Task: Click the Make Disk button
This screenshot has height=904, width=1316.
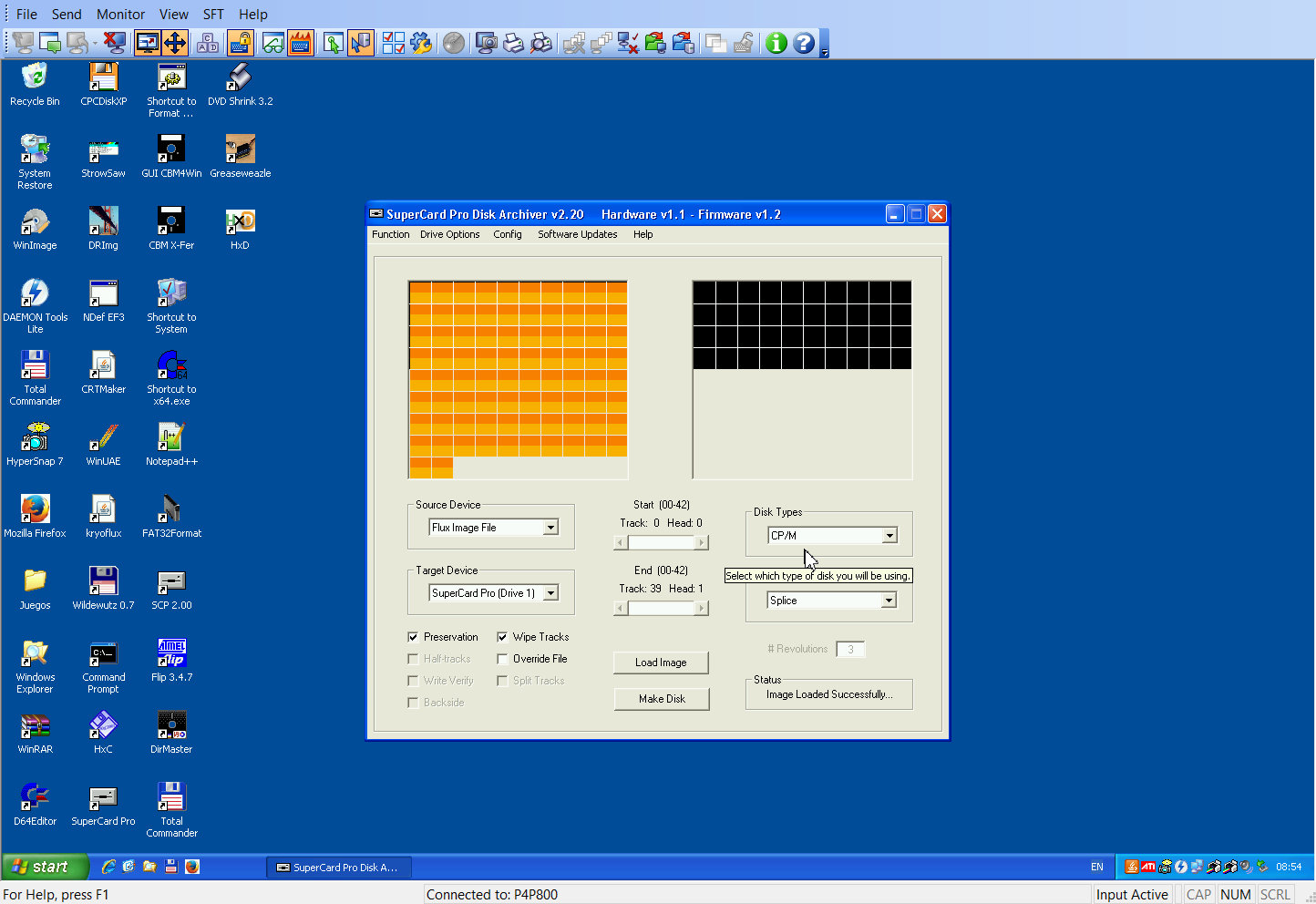Action: pos(662,699)
